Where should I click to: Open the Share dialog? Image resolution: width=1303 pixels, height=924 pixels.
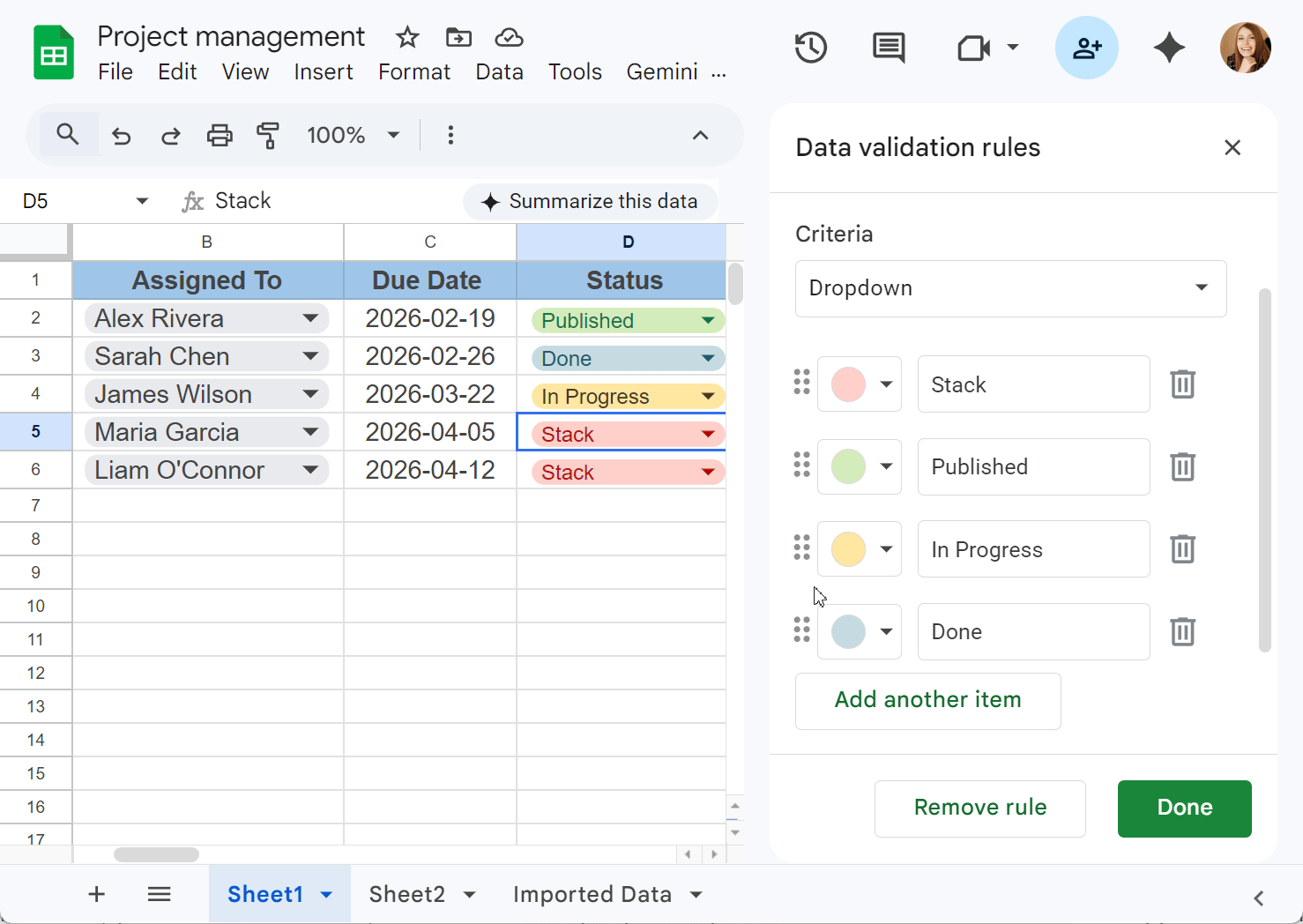point(1087,48)
